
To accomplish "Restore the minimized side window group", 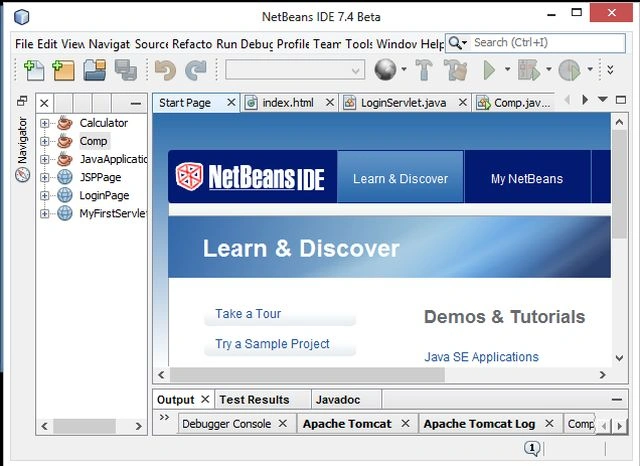I will (x=22, y=101).
